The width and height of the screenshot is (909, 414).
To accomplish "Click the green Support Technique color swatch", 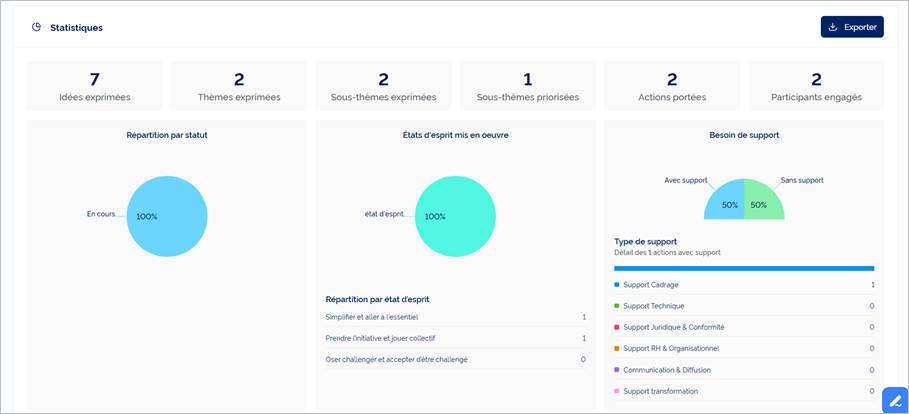I will pyautogui.click(x=617, y=306).
